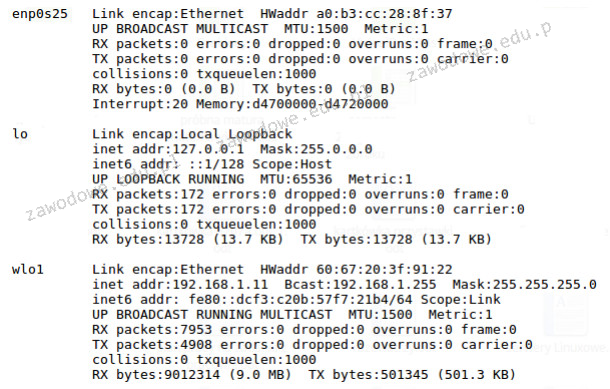Screen dimensions: 610x389
Task: Click the UP LOOPBACK RUNNING flags text
Action: coord(168,179)
